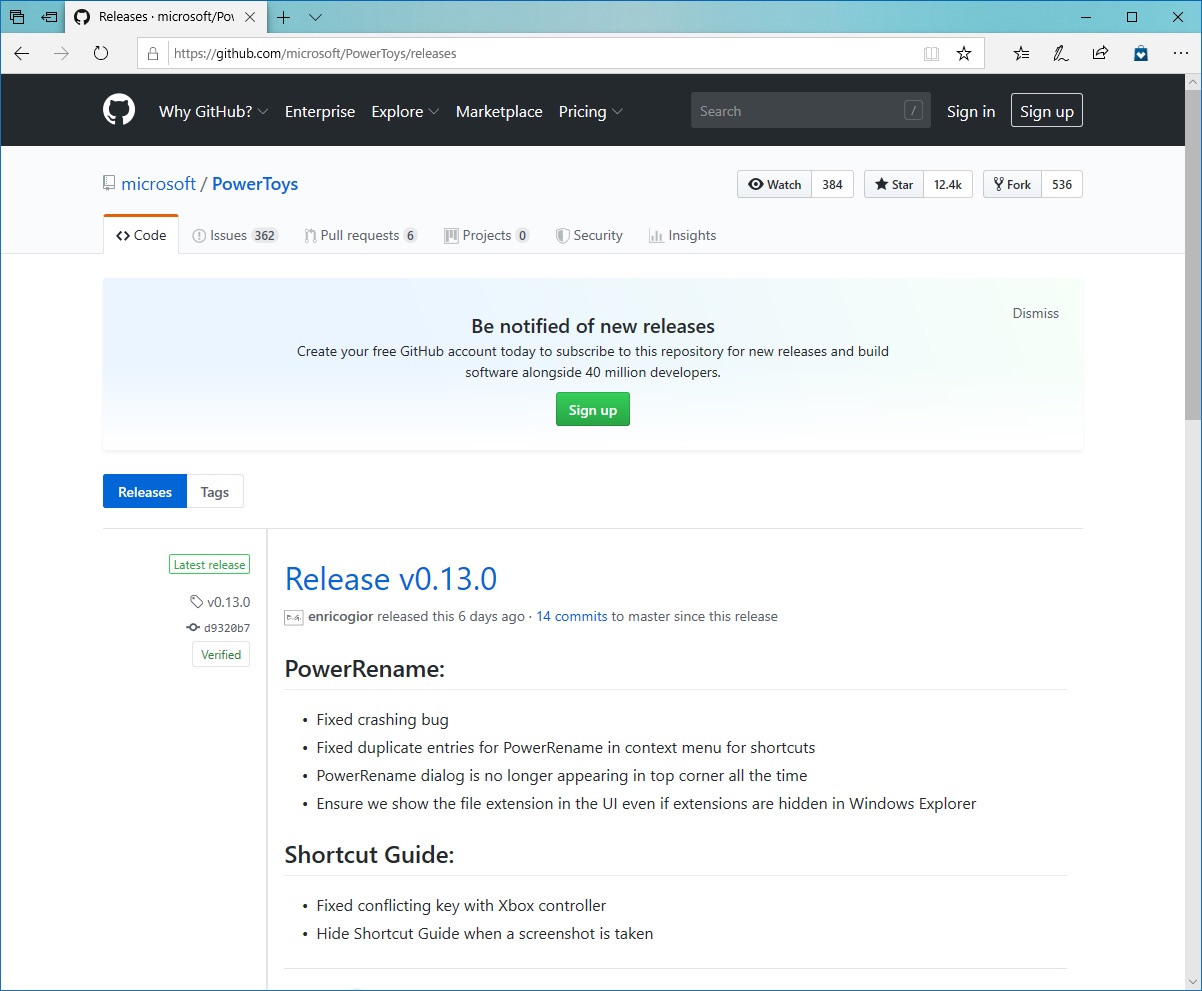Open the enricogior profile link

[341, 616]
